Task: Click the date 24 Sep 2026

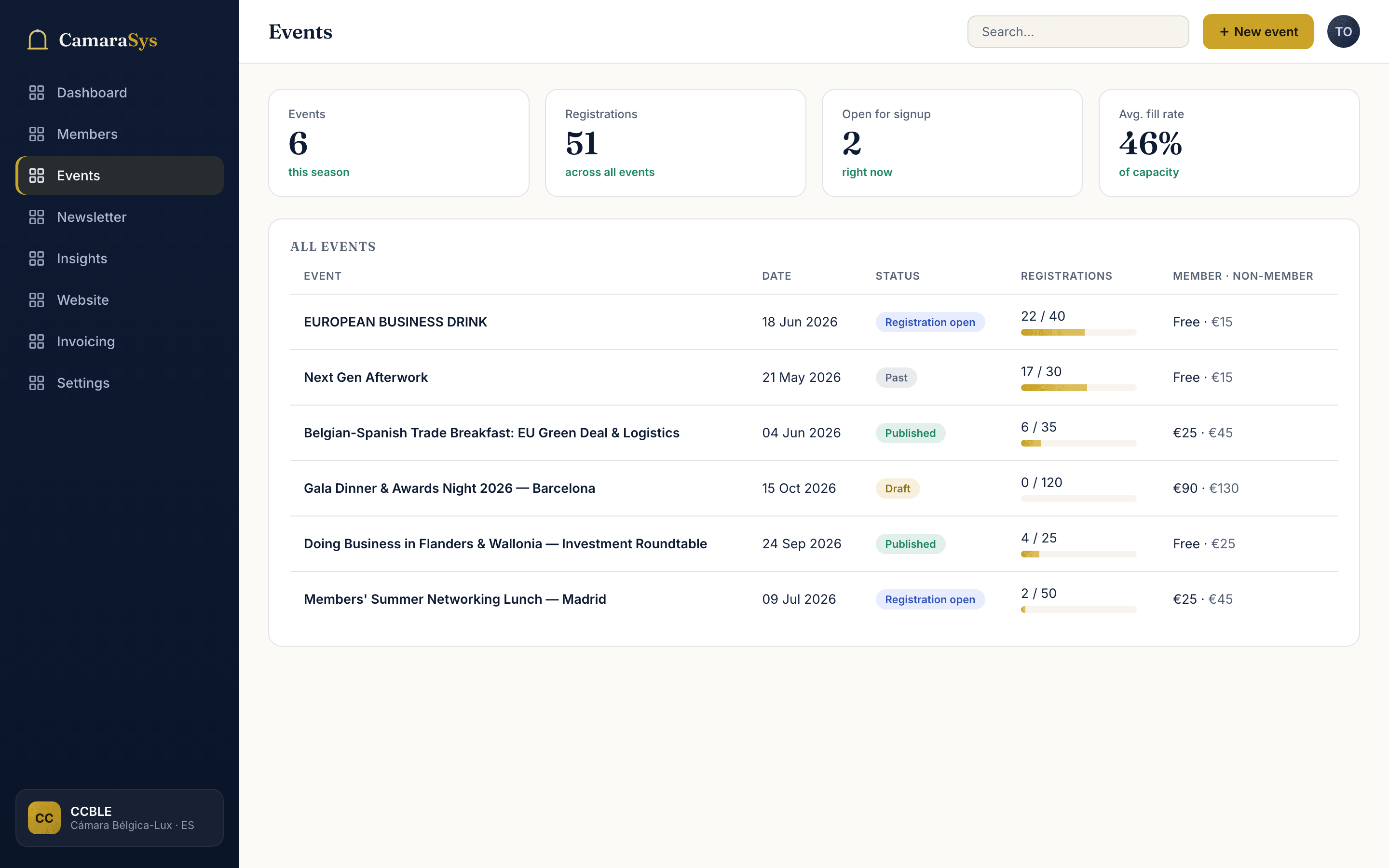Action: 802,543
